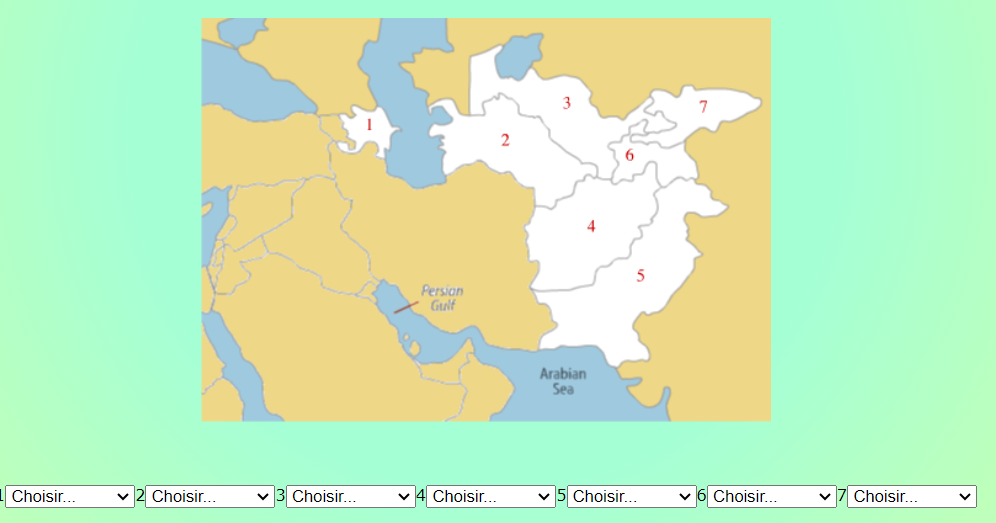
Task: Click the country labeled 5 on the map
Action: (x=640, y=275)
